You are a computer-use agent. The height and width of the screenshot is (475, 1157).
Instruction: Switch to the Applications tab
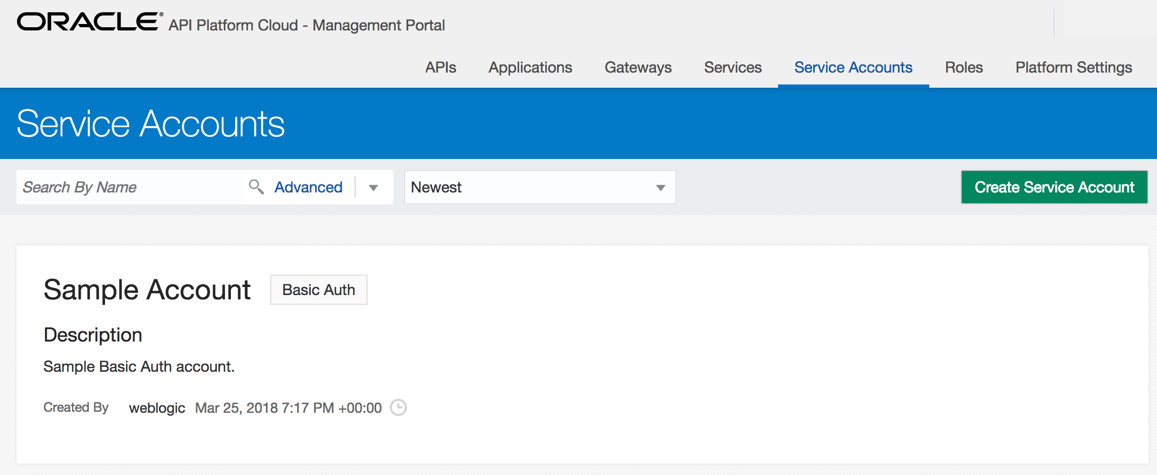pos(530,68)
